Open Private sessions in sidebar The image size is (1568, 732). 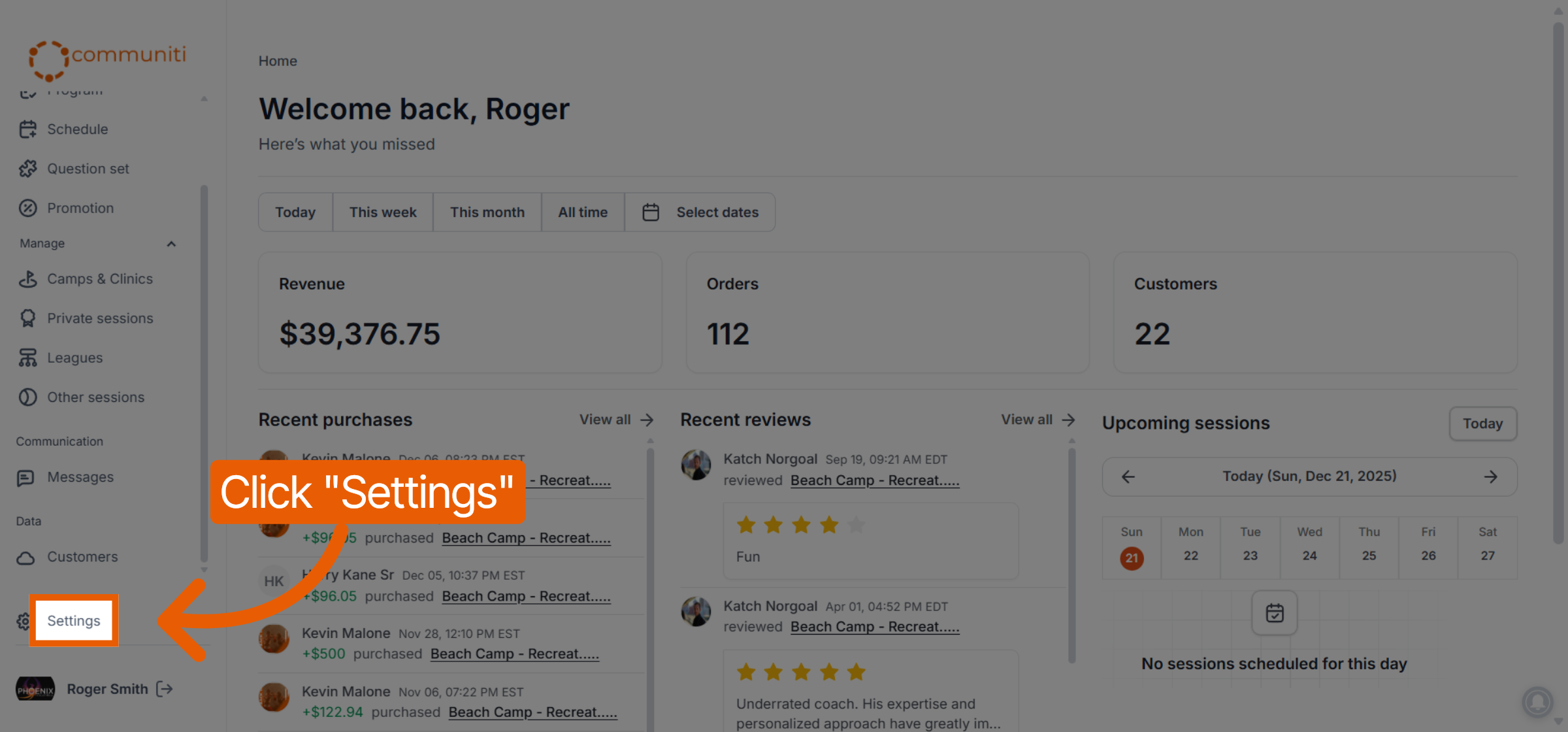tap(100, 318)
